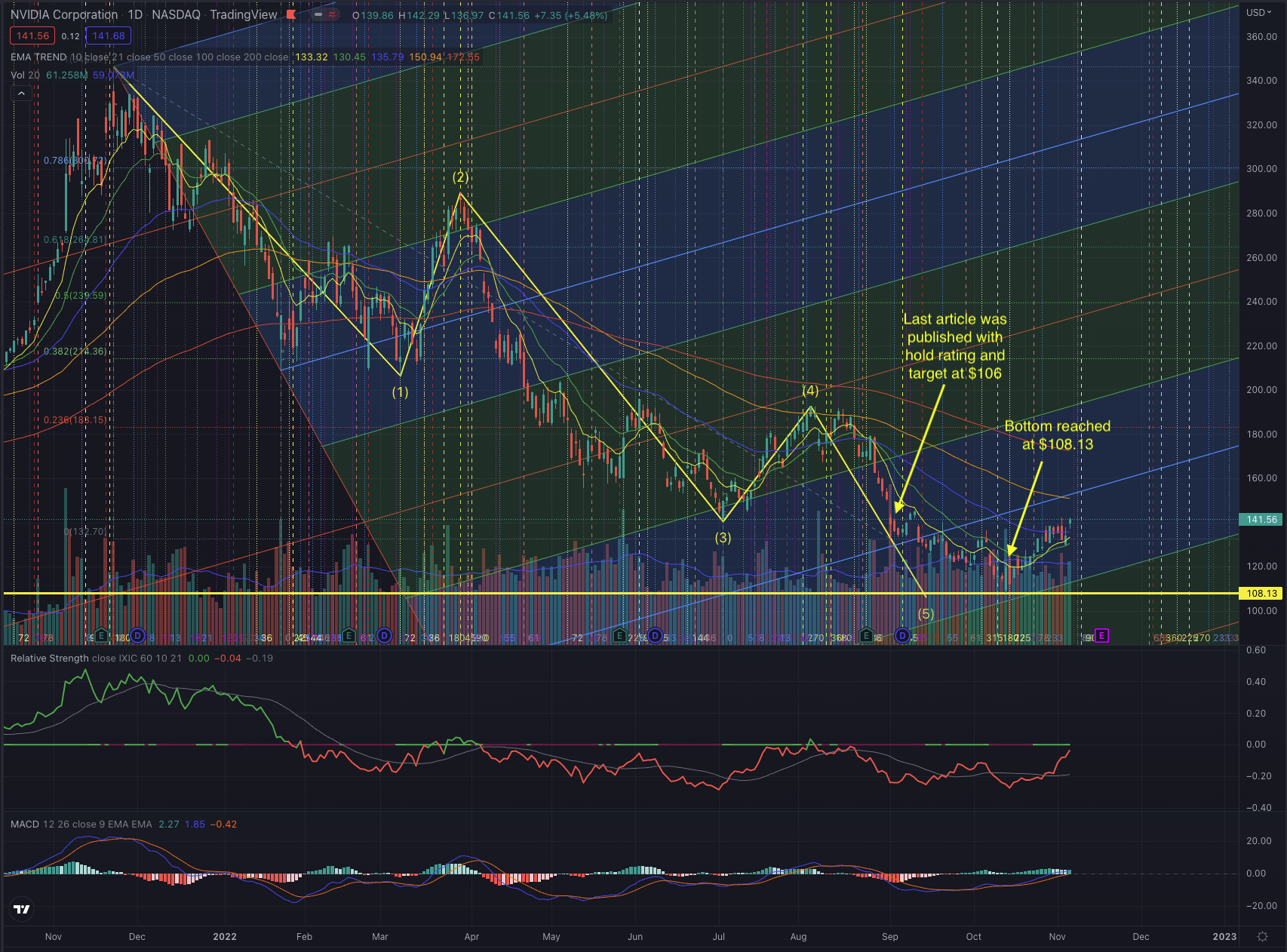The image size is (1287, 952).
Task: Click the NASDAQ exchange label in title
Action: pos(177,15)
